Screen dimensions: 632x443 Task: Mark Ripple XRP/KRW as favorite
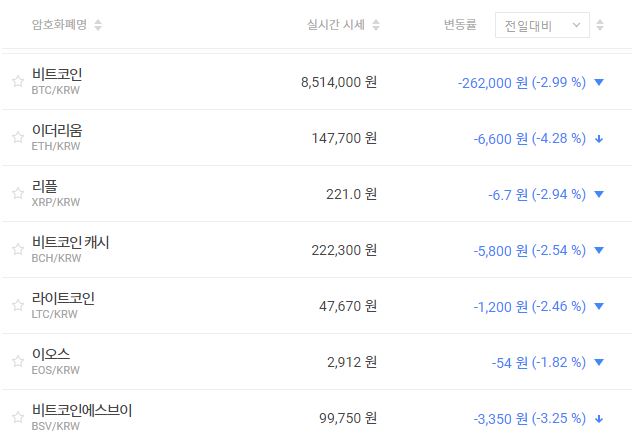point(17,194)
